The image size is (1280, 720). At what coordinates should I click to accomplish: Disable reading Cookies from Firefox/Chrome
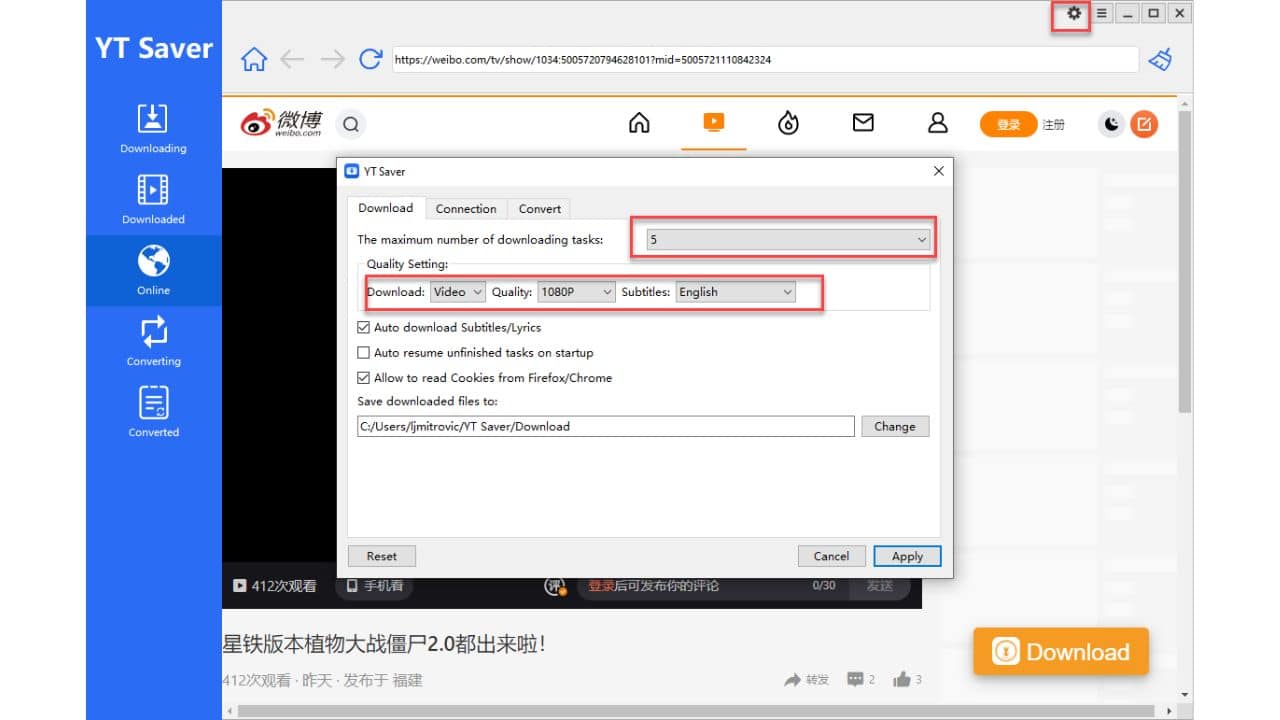click(364, 378)
